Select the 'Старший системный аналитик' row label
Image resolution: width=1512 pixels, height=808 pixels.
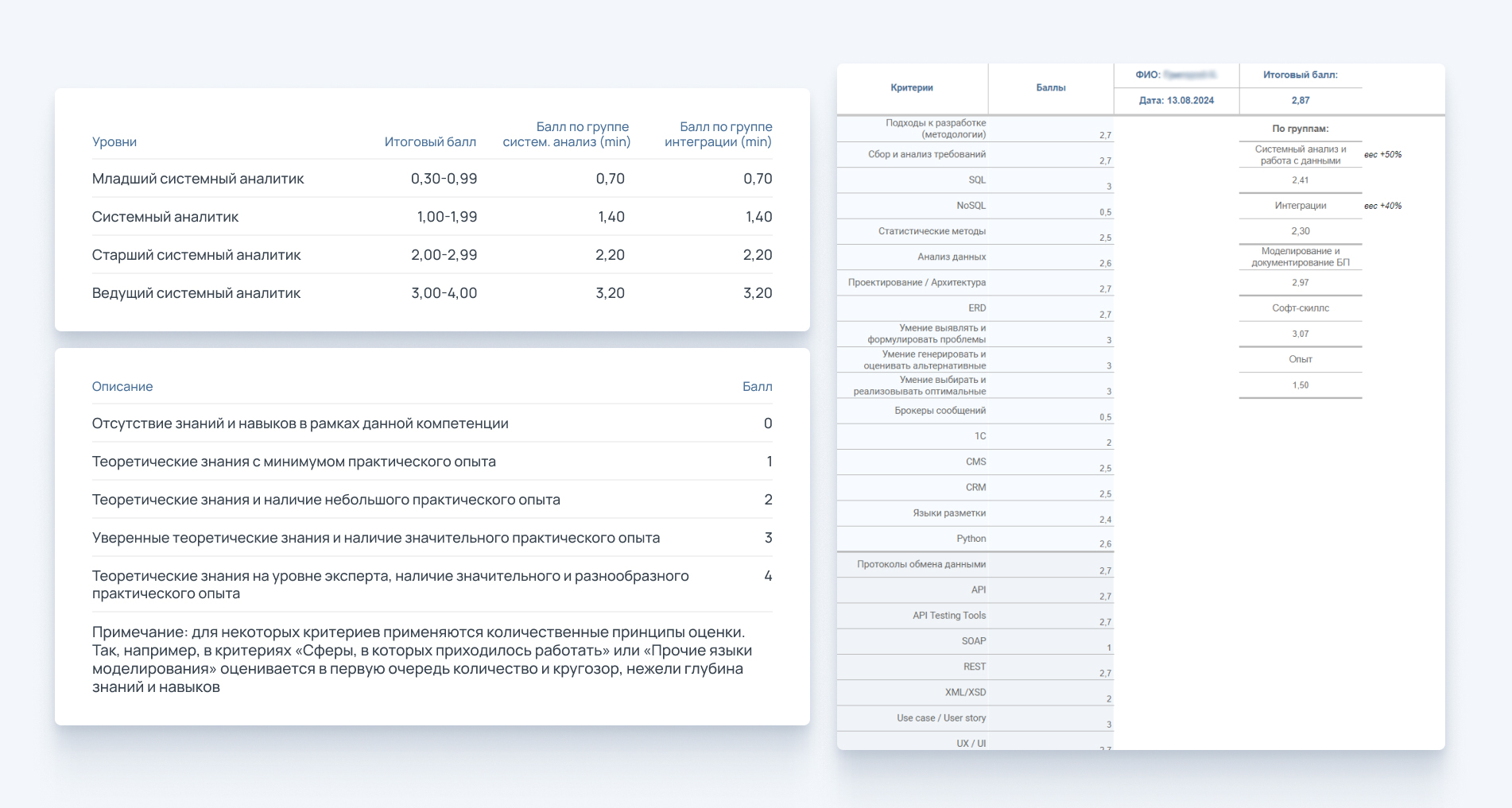[x=196, y=255]
